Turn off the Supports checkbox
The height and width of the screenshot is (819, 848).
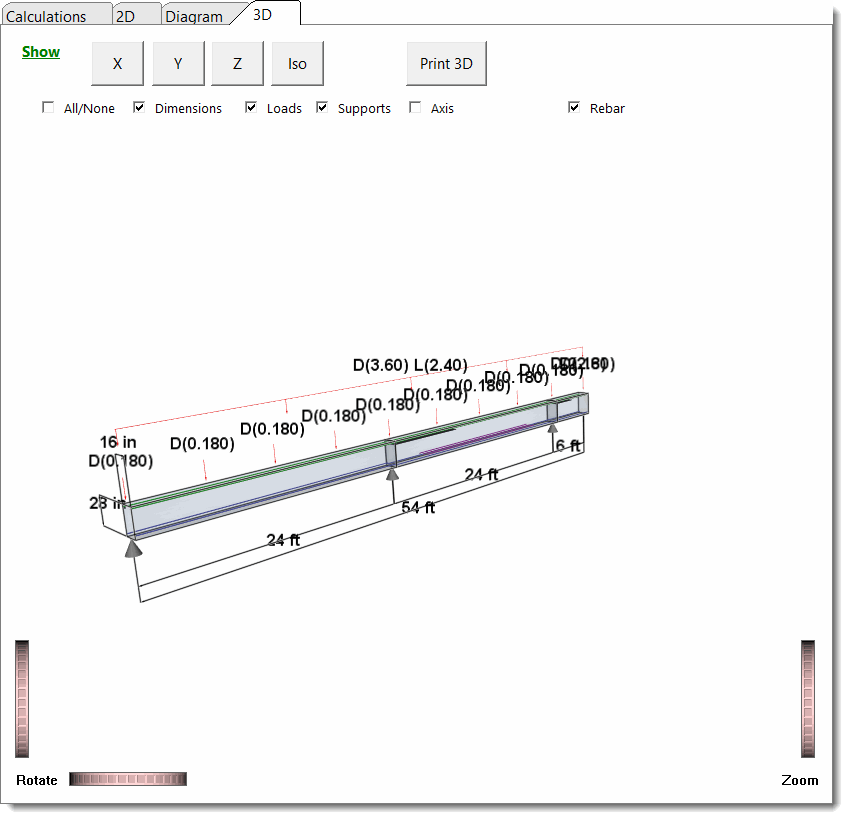point(321,106)
